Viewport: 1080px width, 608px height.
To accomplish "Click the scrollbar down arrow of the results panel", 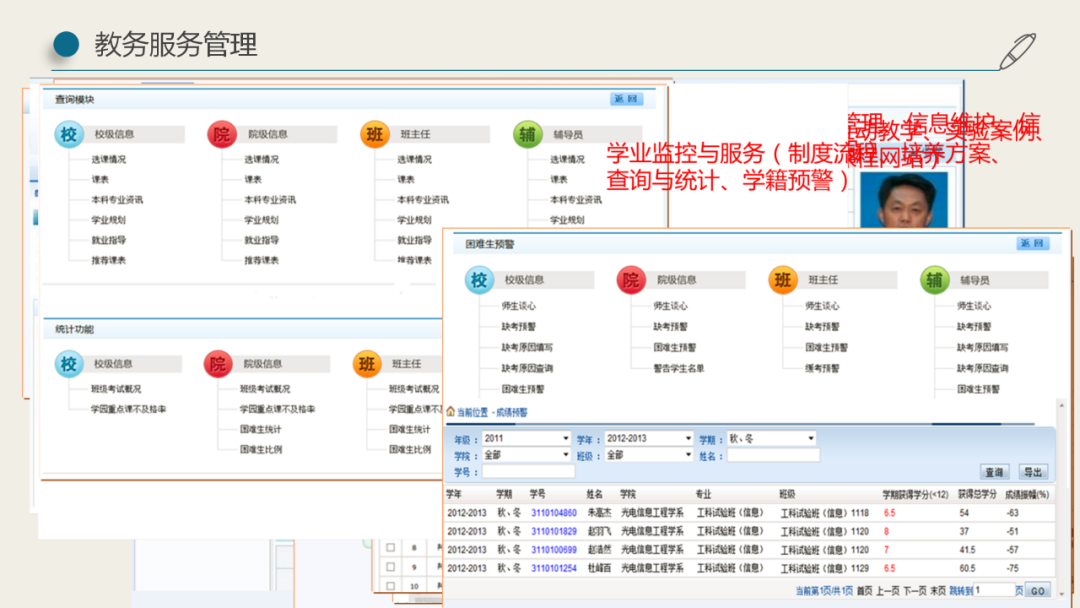I will [x=1061, y=593].
